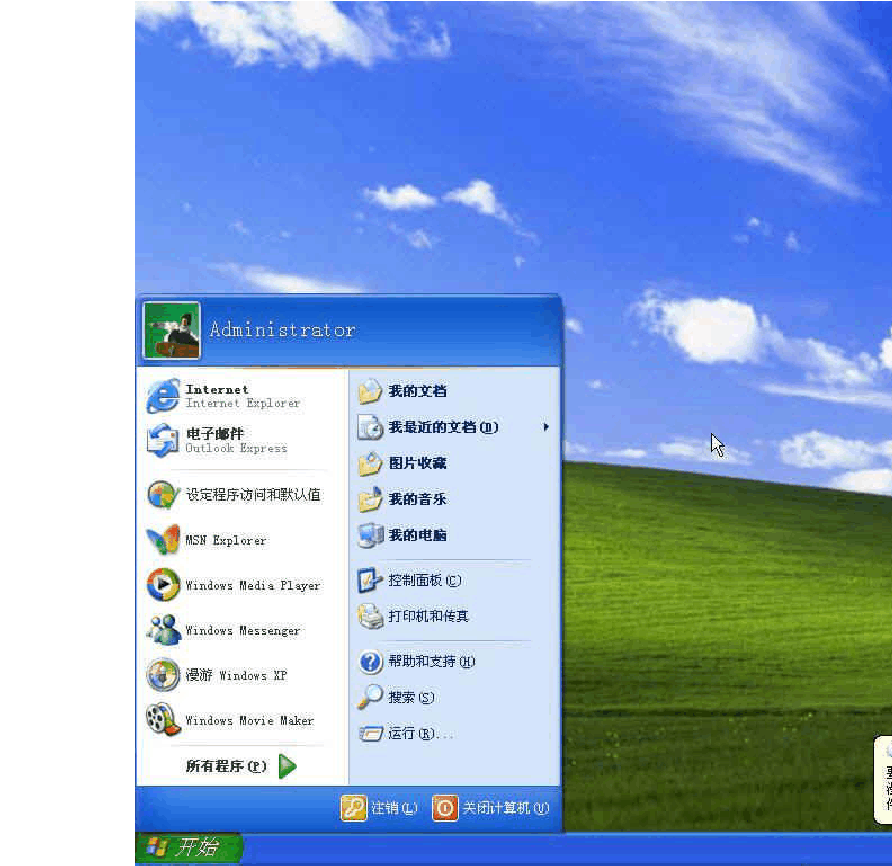Image resolution: width=892 pixels, height=866 pixels.
Task: Click the Windows Messenger label
Action: tap(242, 630)
